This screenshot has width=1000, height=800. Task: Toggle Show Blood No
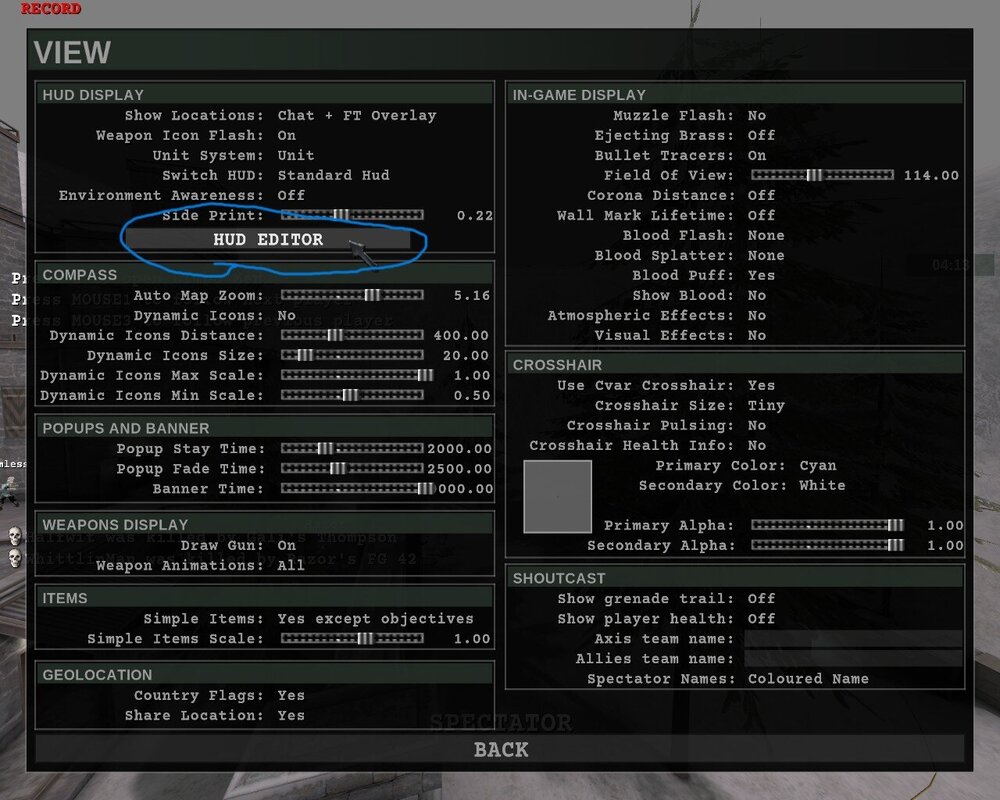click(757, 295)
